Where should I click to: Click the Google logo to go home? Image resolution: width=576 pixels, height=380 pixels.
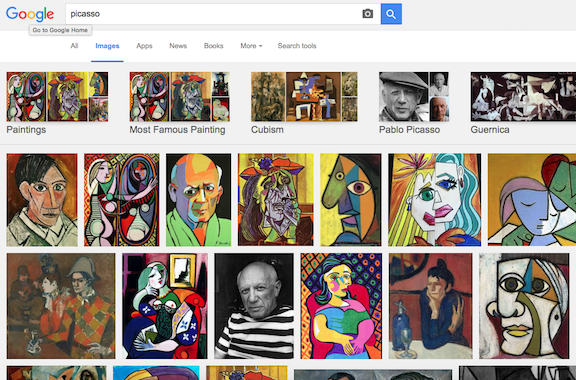30,14
